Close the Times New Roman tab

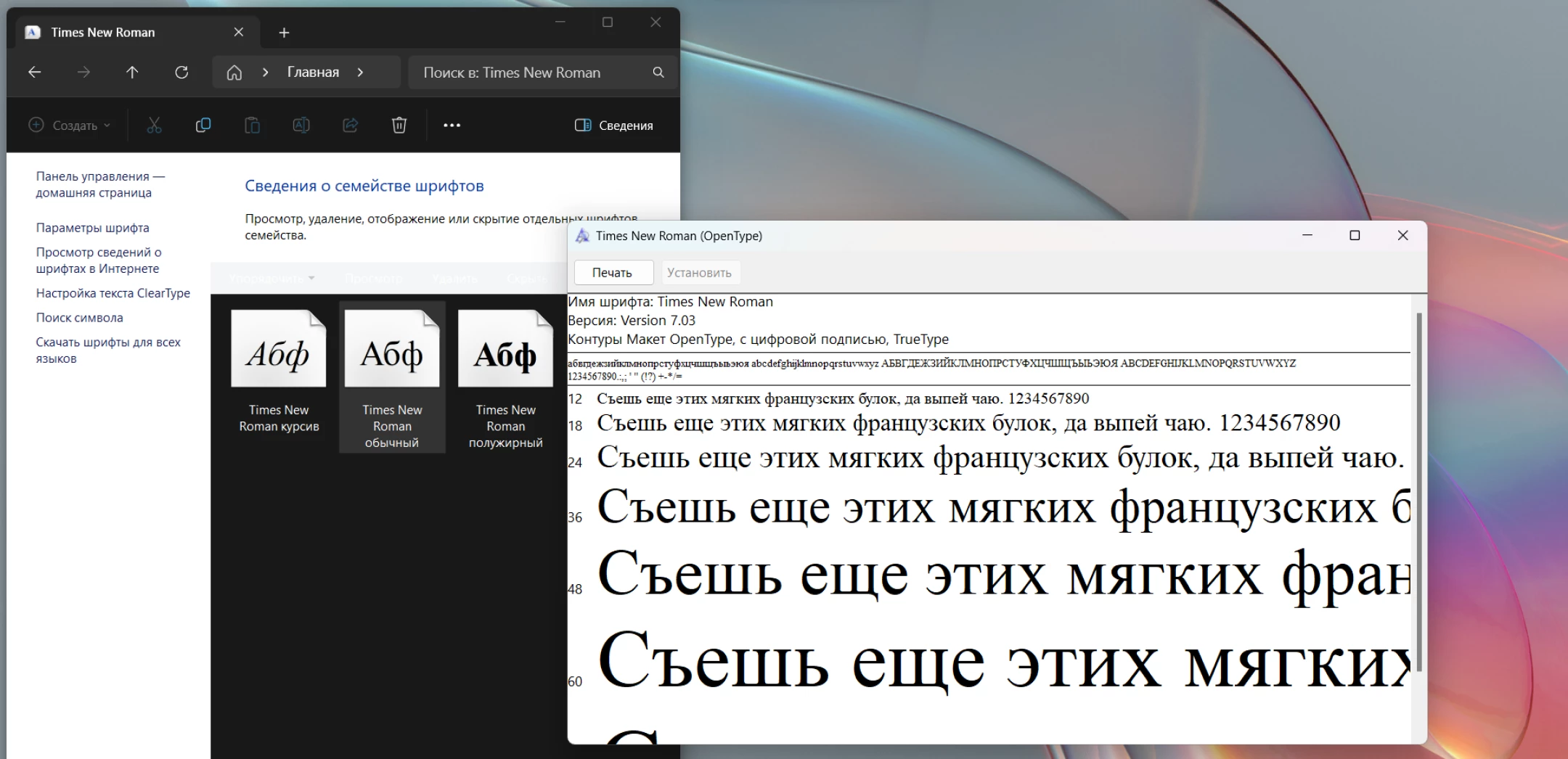point(239,32)
